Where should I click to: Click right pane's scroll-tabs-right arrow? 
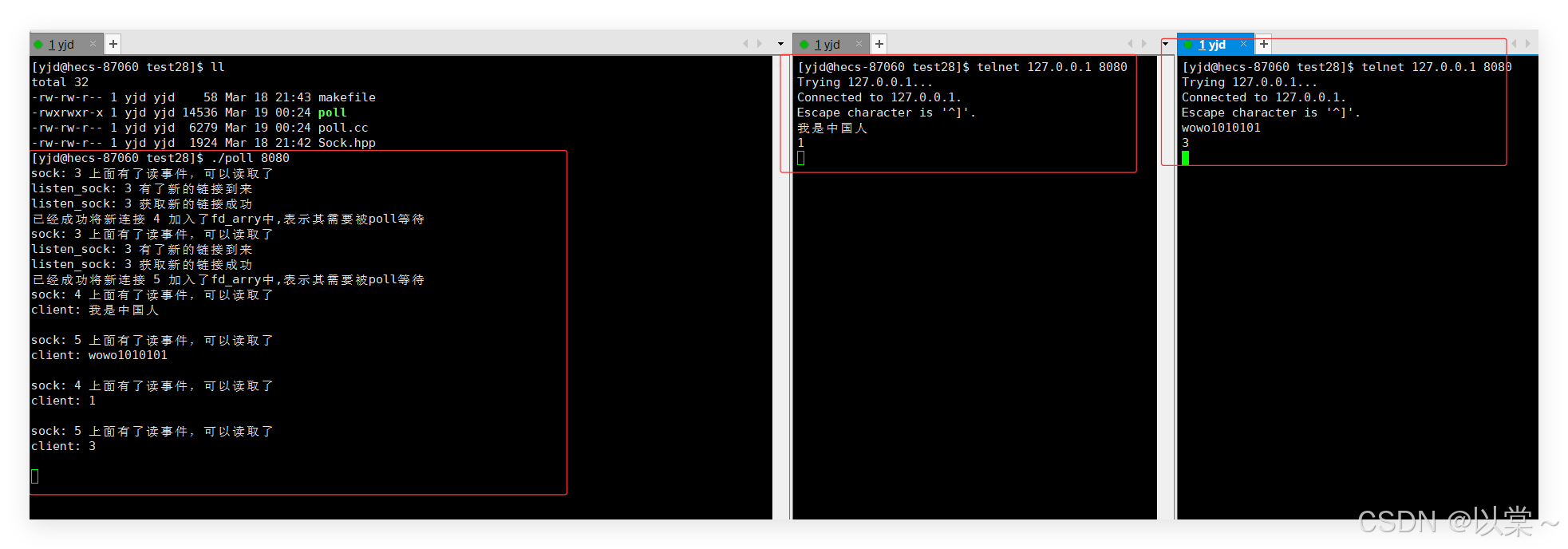(1527, 44)
